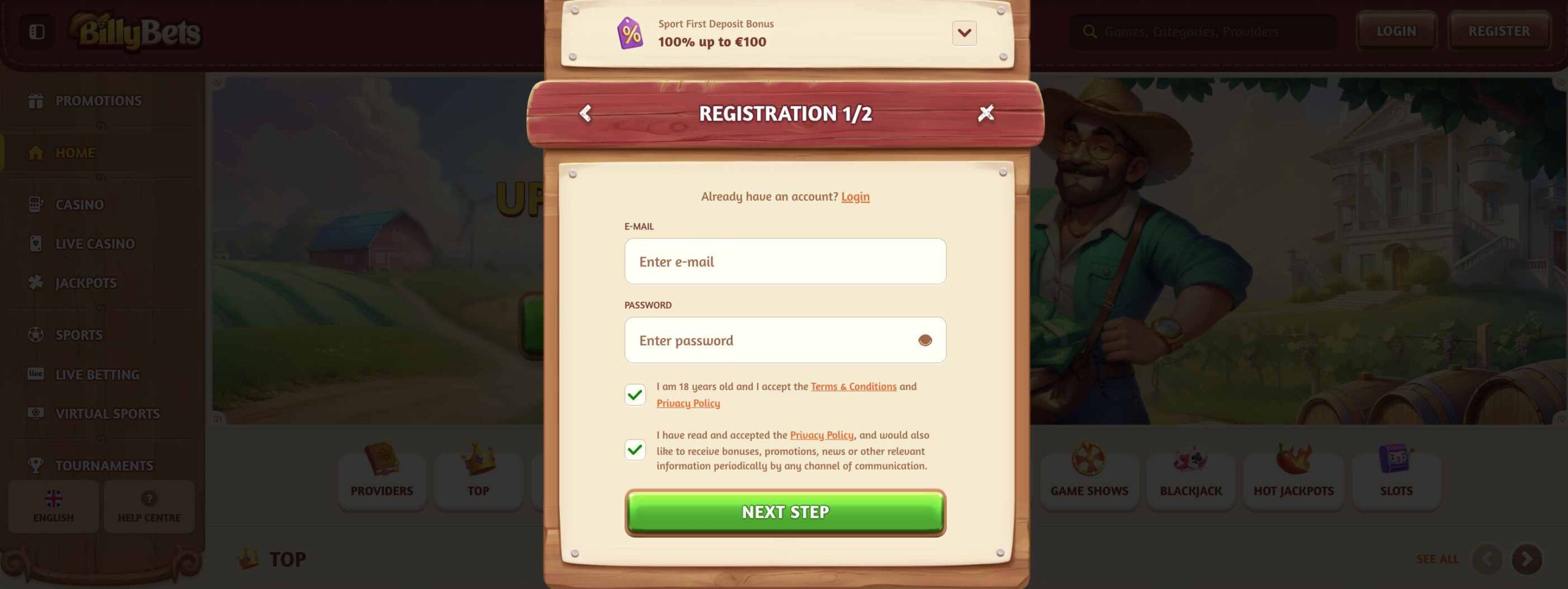Click the BillyBets logo
Image resolution: width=1568 pixels, height=589 pixels.
coord(136,31)
